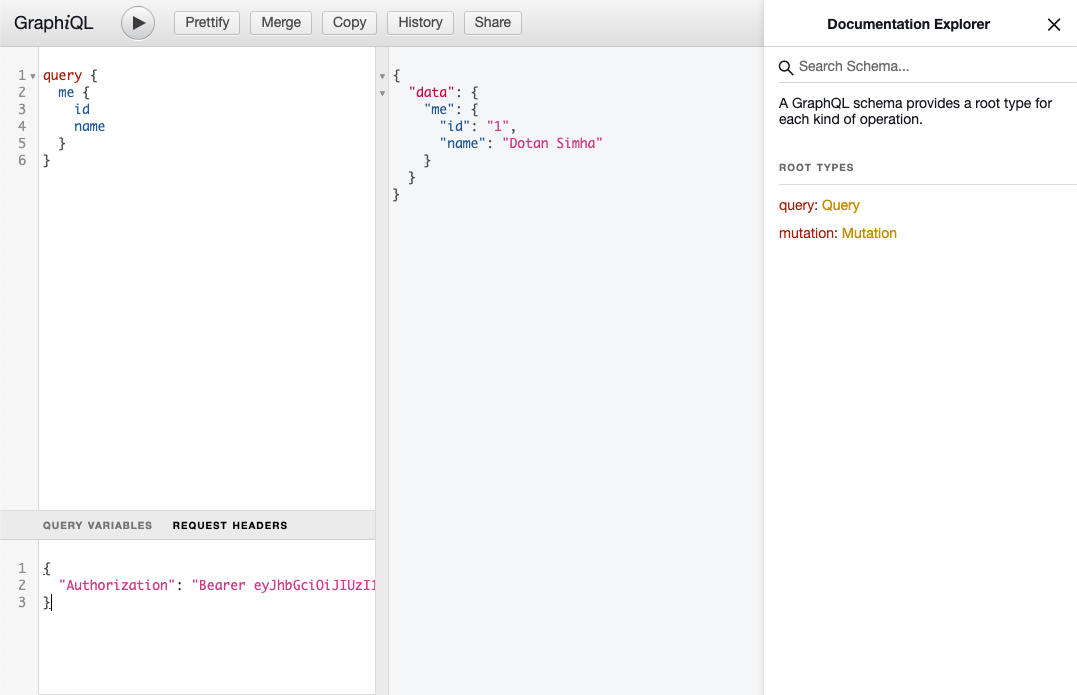Image resolution: width=1077 pixels, height=695 pixels.
Task: Click the "id" key in the results
Action: pos(455,126)
